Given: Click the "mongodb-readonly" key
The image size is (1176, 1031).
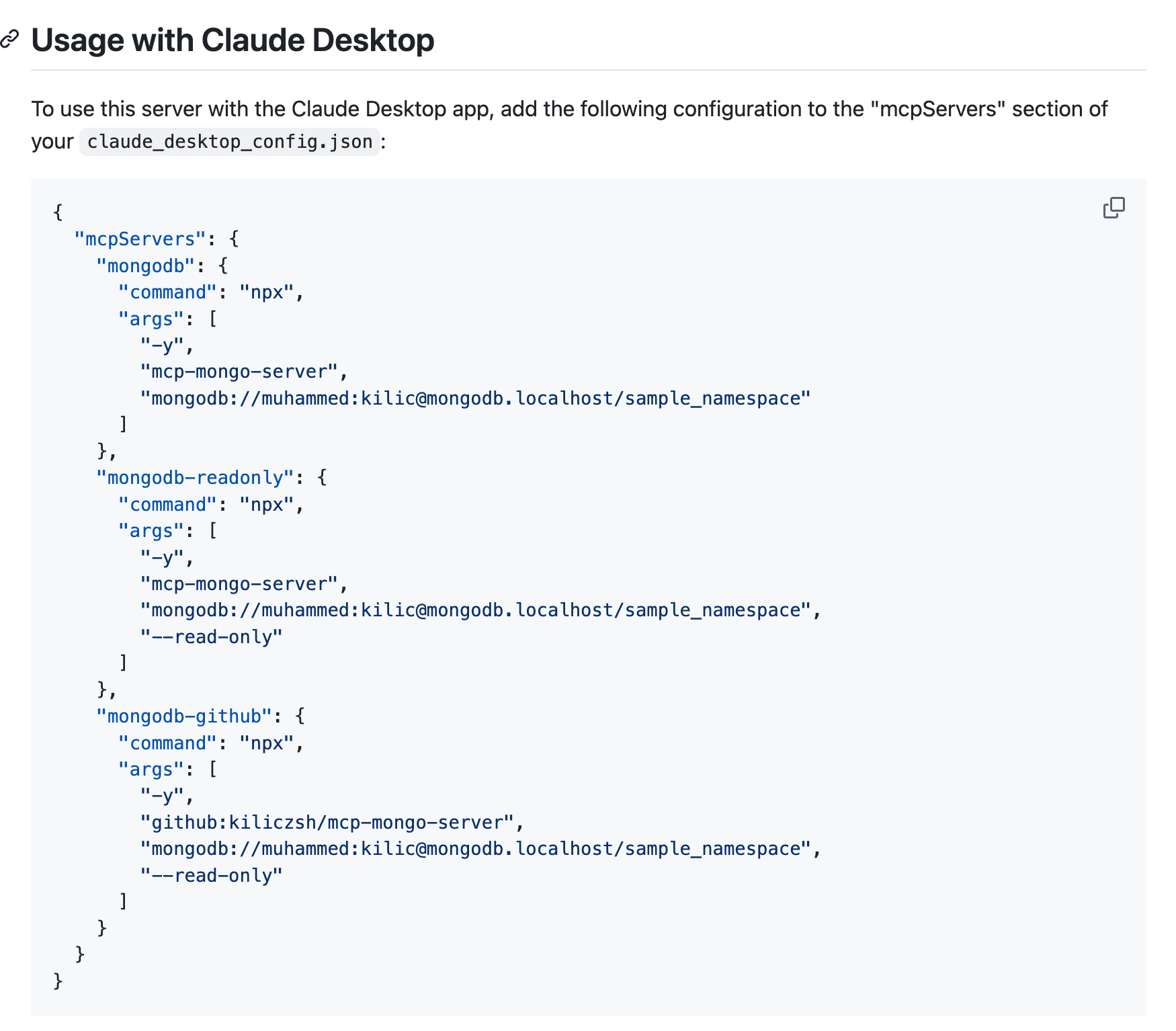Looking at the screenshot, I should pyautogui.click(x=195, y=478).
